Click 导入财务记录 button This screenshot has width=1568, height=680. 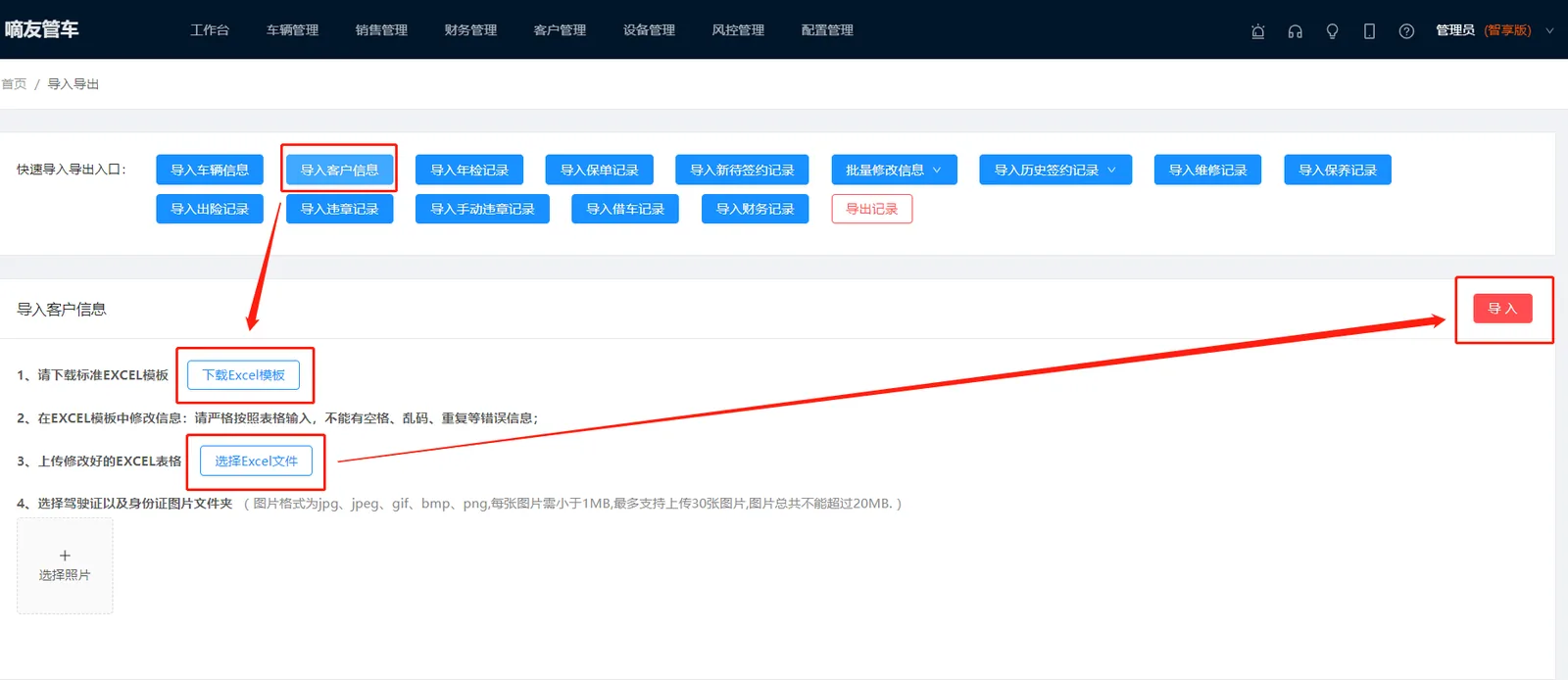pos(755,209)
